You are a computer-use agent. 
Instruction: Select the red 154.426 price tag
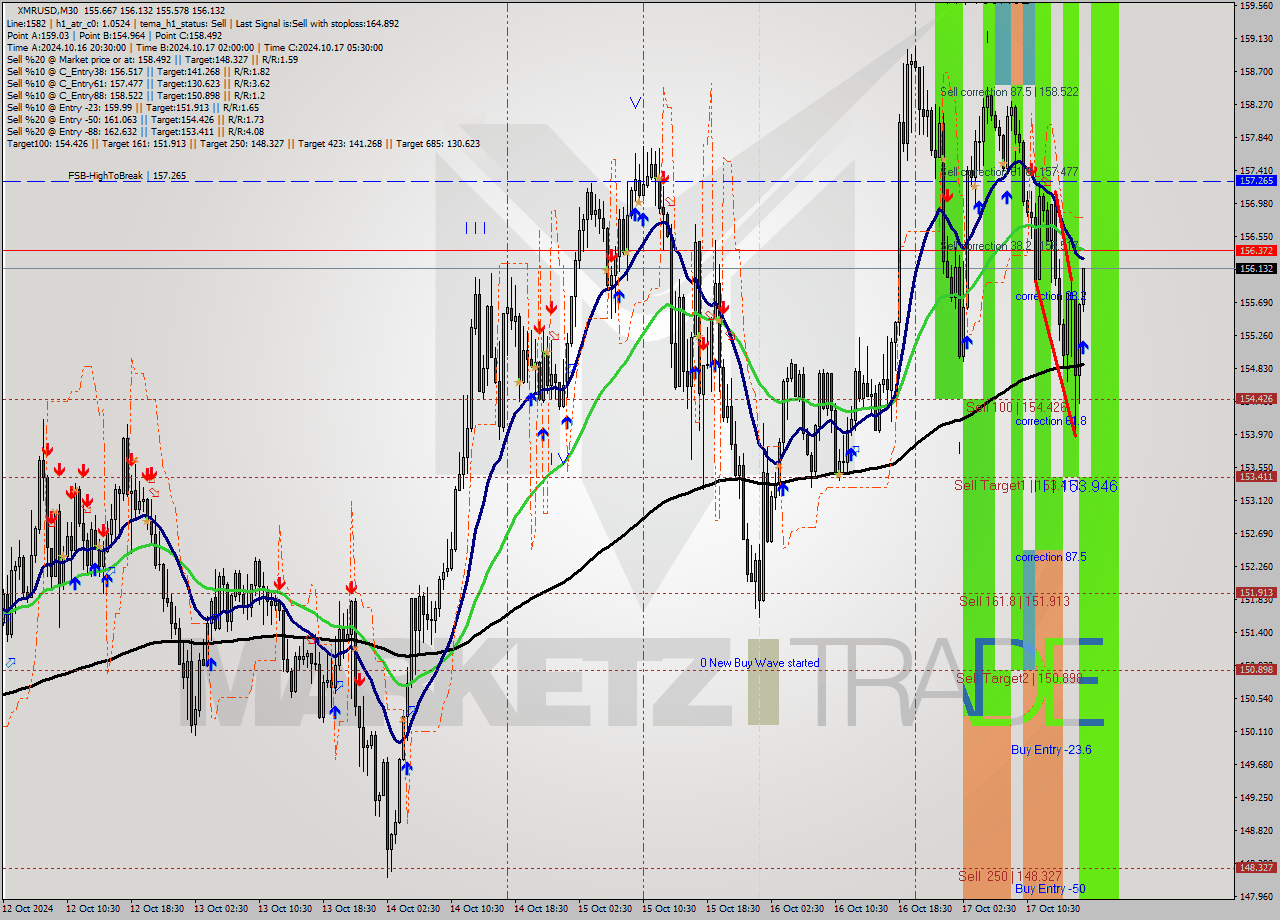[1256, 399]
